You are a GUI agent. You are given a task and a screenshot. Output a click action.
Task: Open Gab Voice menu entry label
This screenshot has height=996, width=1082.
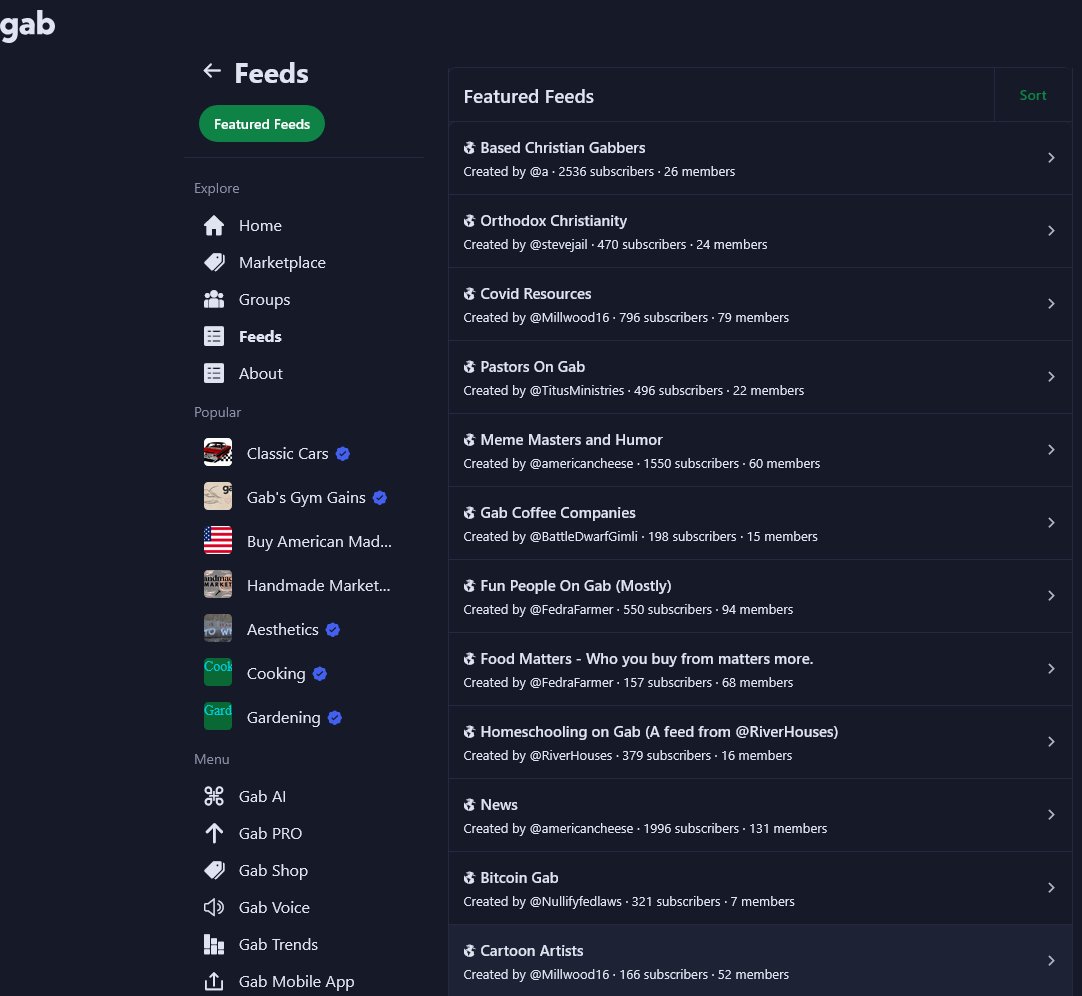pyautogui.click(x=274, y=907)
